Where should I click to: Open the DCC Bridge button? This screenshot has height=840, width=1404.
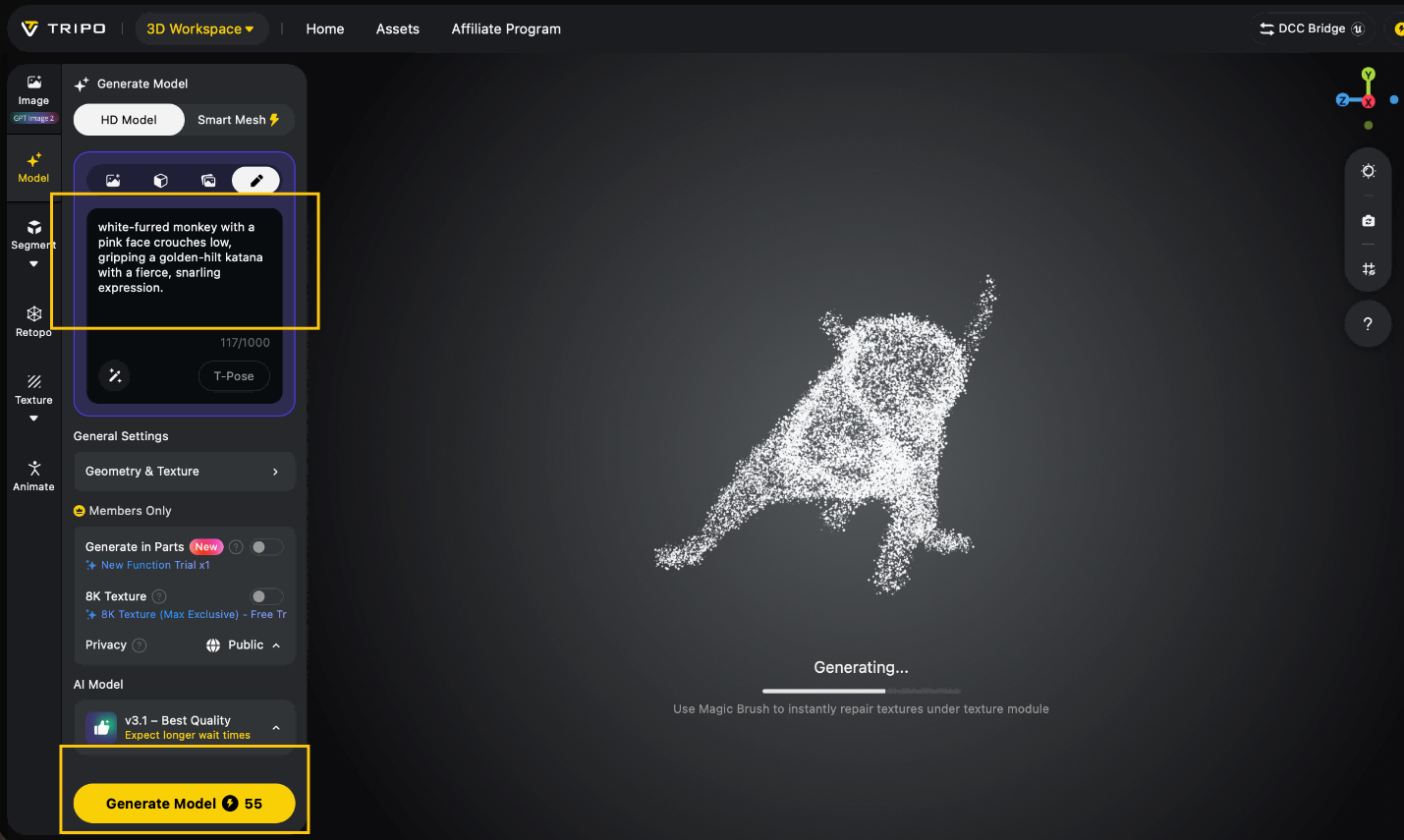(1313, 28)
